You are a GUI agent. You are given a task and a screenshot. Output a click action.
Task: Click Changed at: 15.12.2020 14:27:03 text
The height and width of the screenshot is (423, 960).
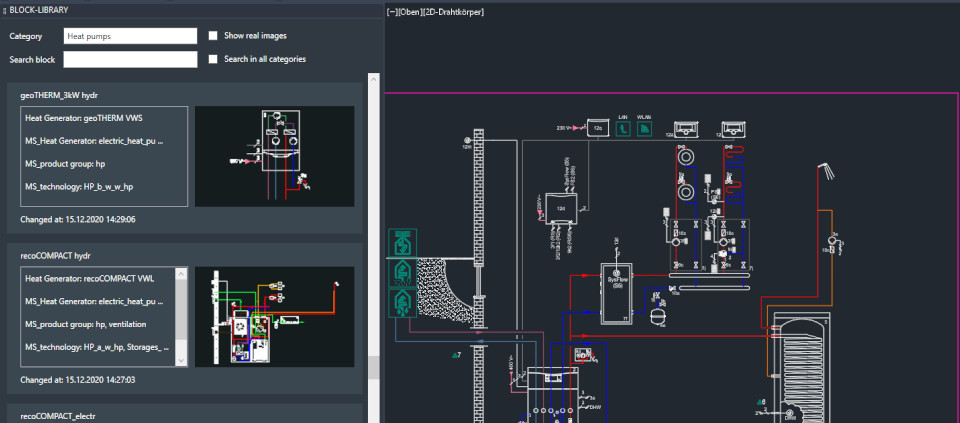point(78,380)
